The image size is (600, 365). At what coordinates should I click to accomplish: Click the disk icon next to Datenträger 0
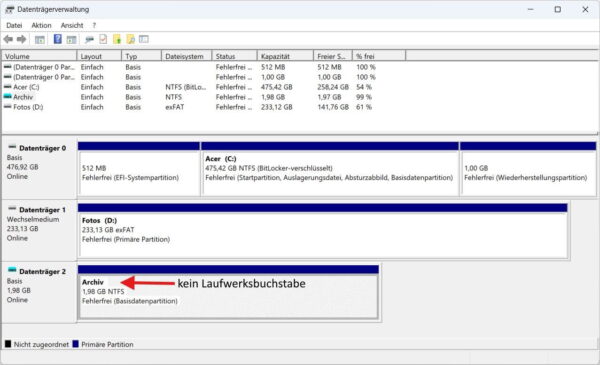pos(12,147)
